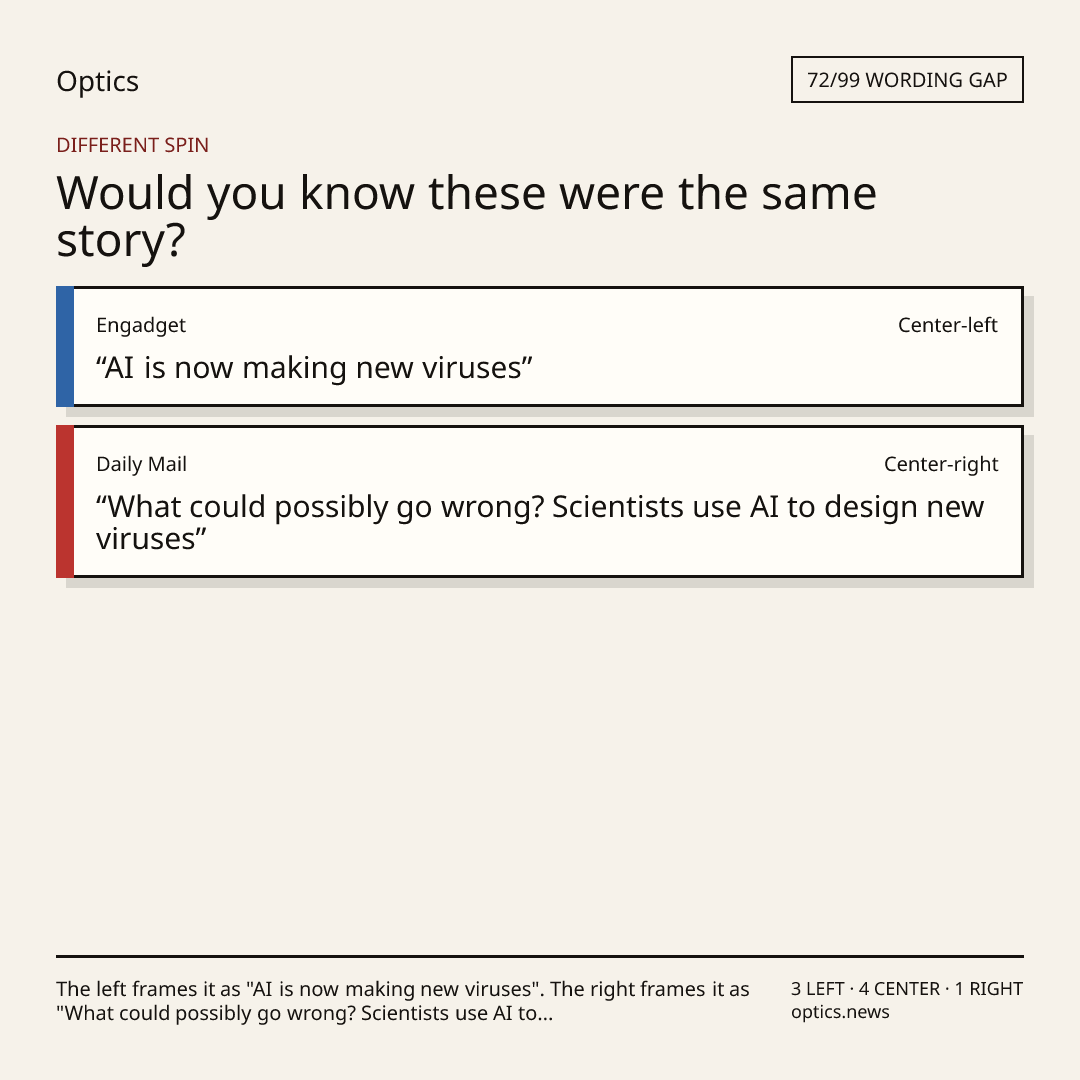Image resolution: width=1080 pixels, height=1080 pixels.
Task: Click the blue color bar on Engadget card
Action: [65, 346]
